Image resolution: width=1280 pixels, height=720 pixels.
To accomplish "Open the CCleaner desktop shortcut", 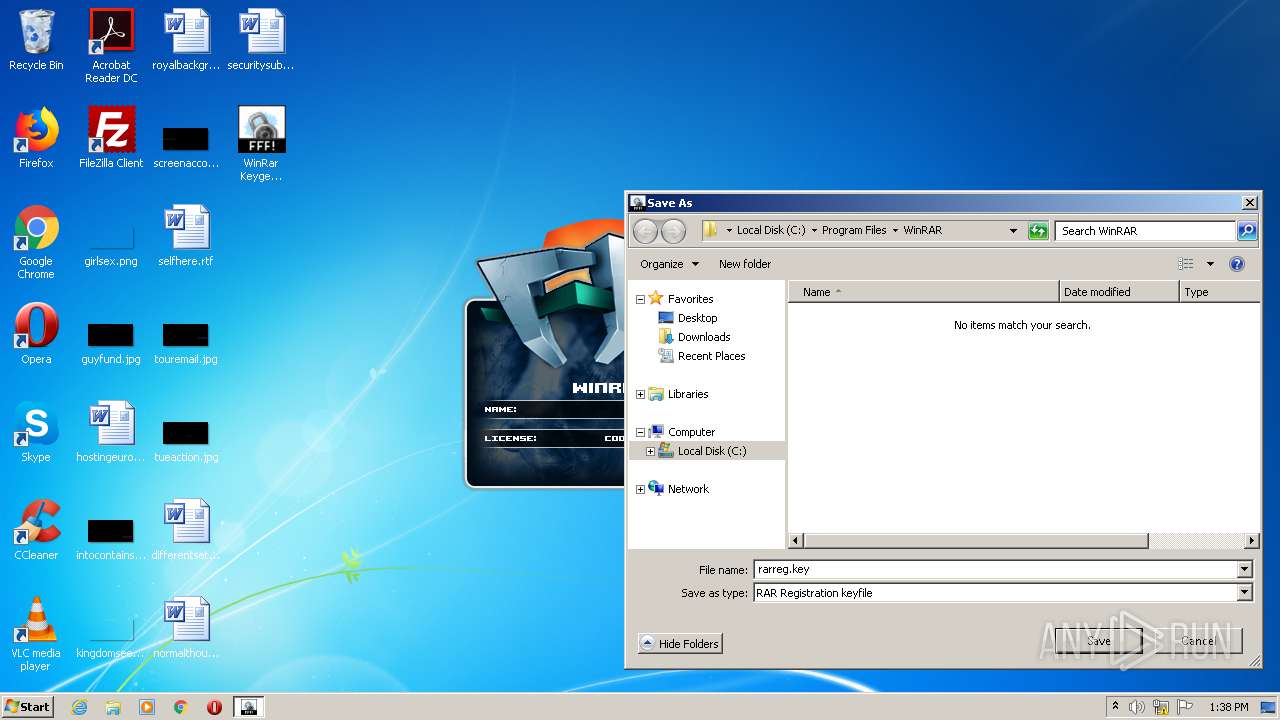I will tap(36, 530).
